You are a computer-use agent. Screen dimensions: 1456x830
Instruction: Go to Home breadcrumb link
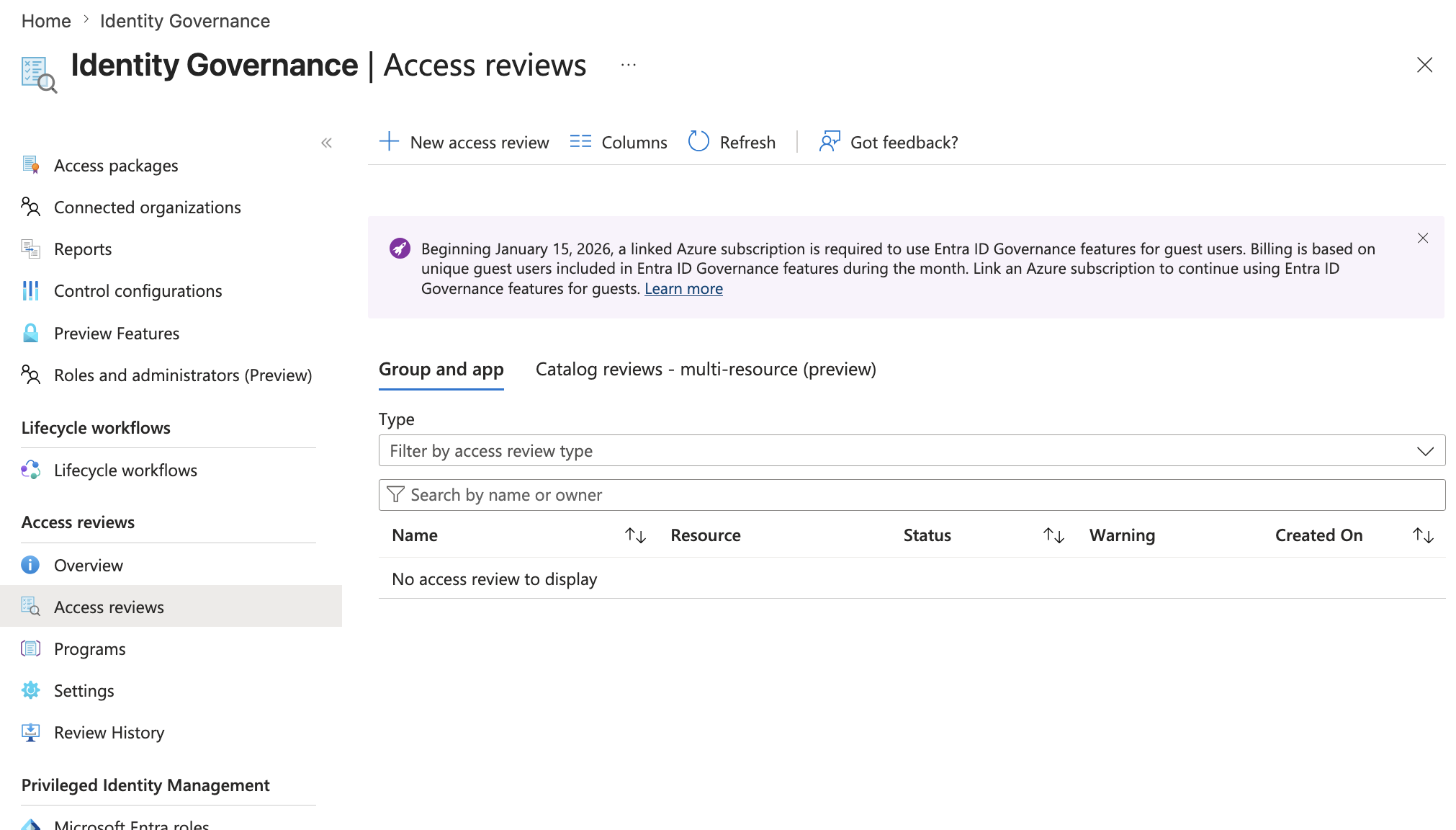[x=46, y=21]
